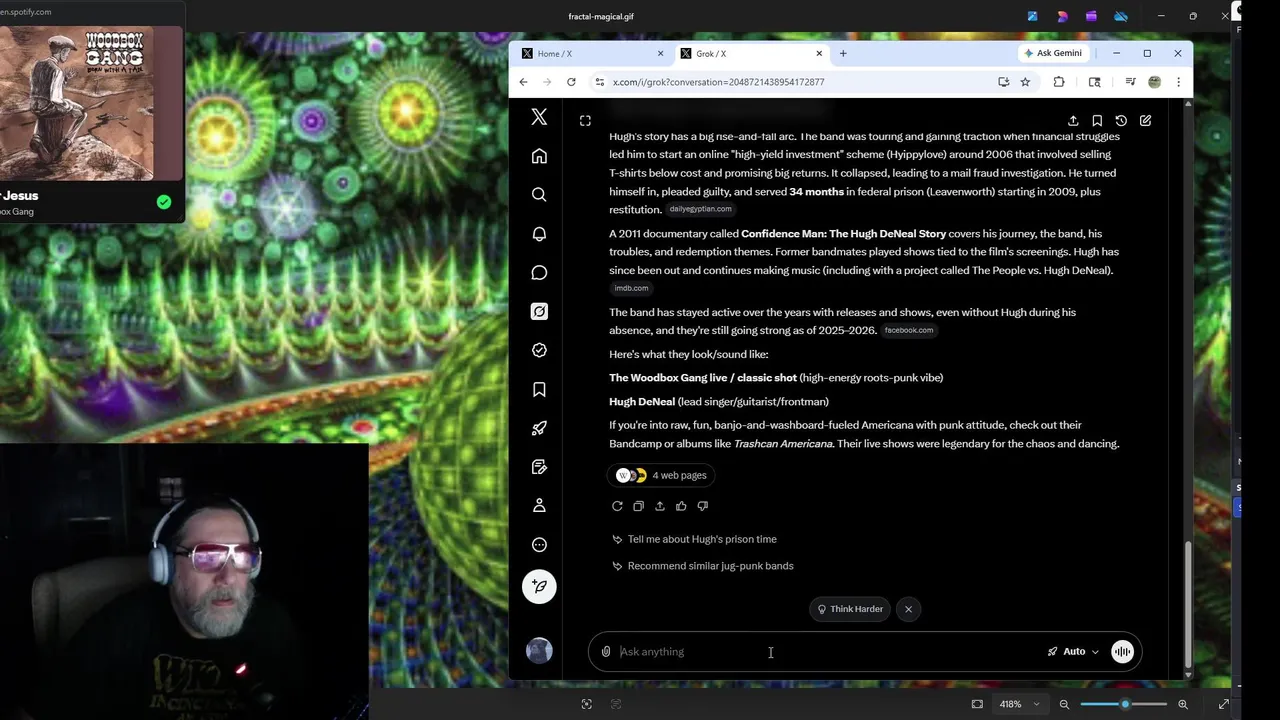Share the Grok response below answer
This screenshot has height=720, width=1280.
660,506
